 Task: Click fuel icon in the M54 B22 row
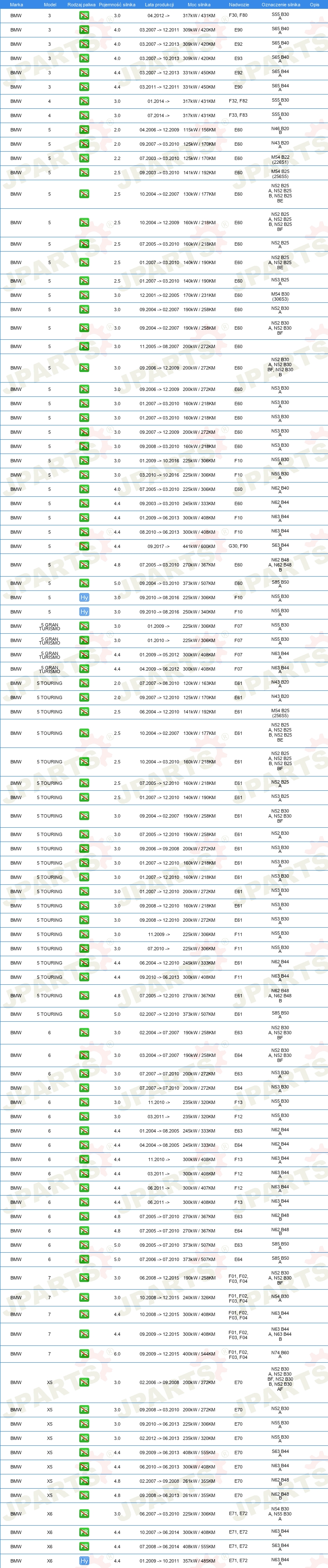[84, 158]
